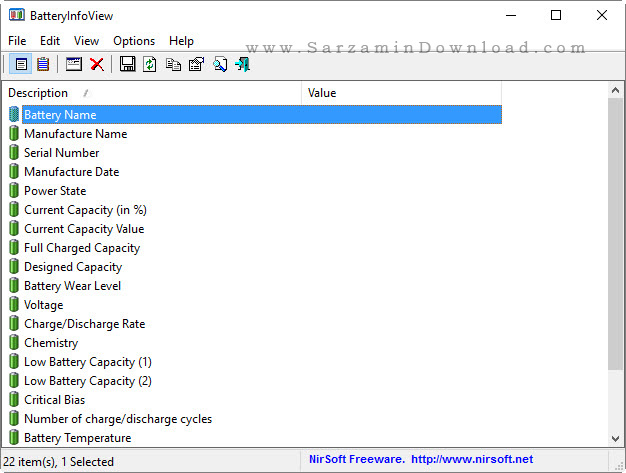The image size is (626, 473).
Task: Open the View menu
Action: point(86,41)
